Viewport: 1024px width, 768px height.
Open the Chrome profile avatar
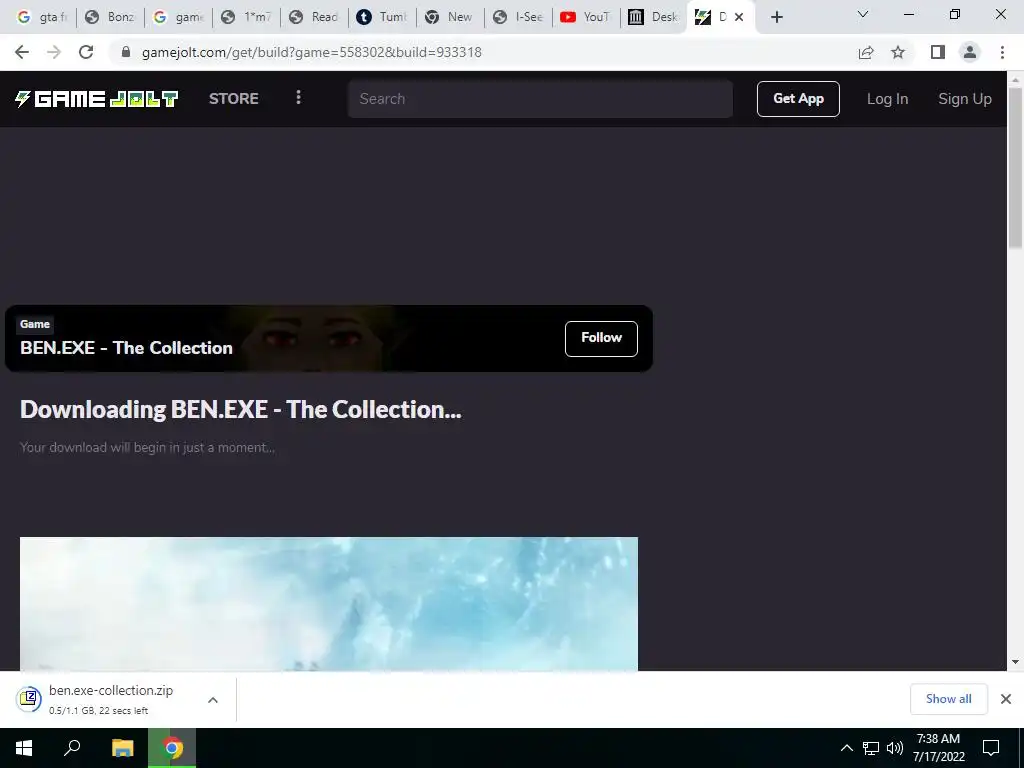point(970,52)
